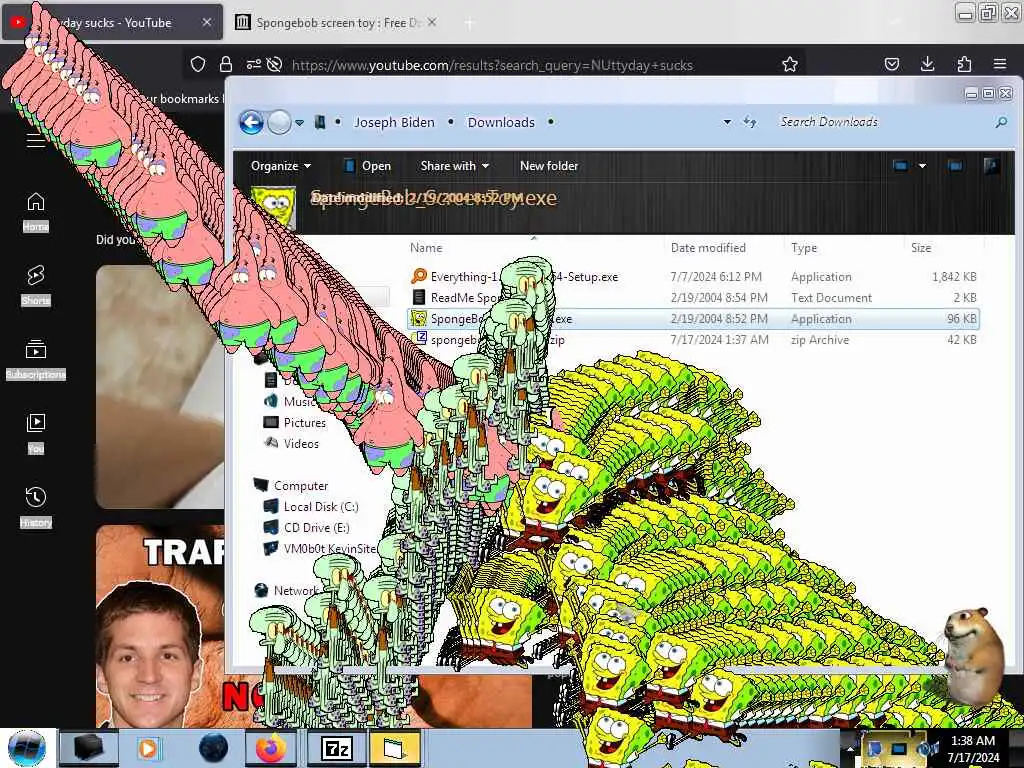Open the Firefox extensions puzzle icon

[964, 63]
